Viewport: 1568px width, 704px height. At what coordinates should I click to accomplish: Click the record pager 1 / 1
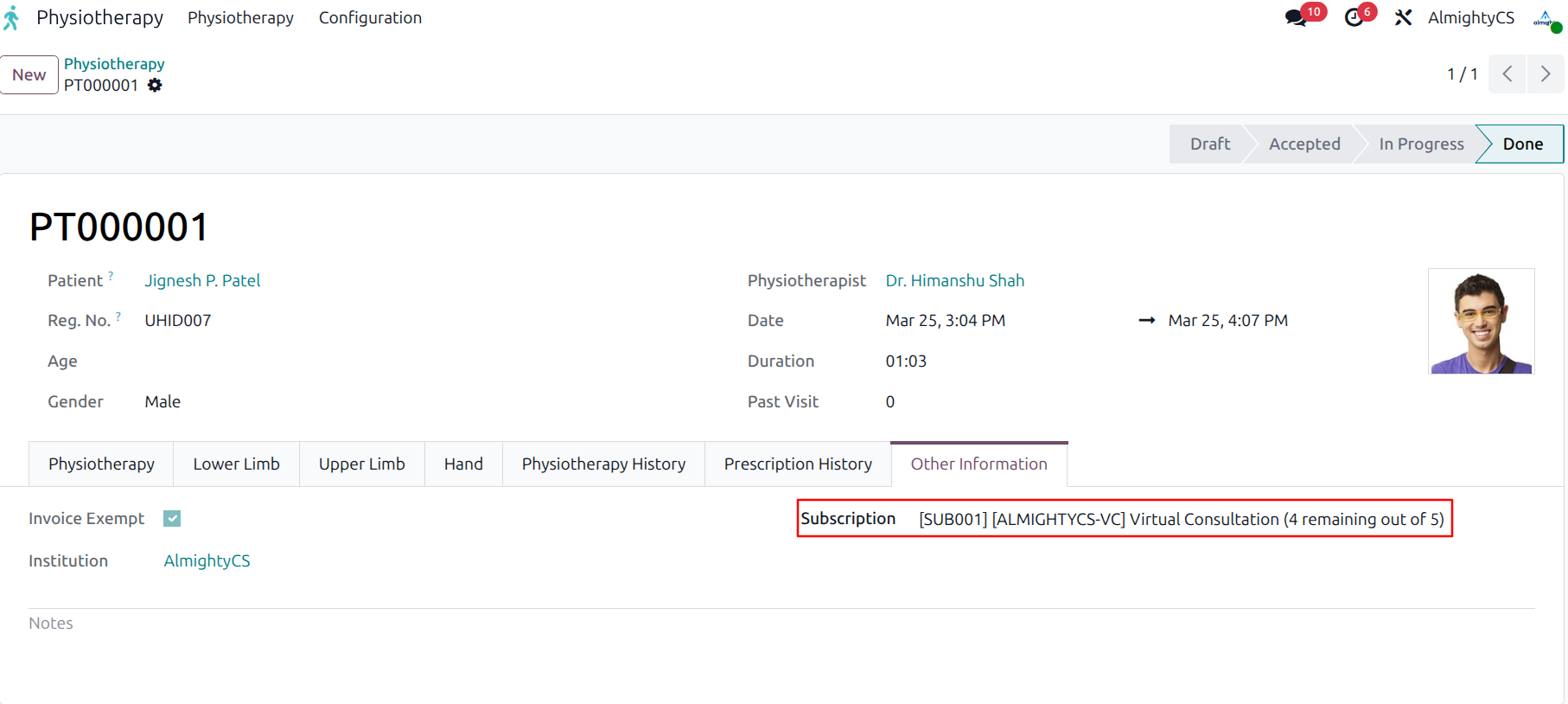(x=1463, y=74)
